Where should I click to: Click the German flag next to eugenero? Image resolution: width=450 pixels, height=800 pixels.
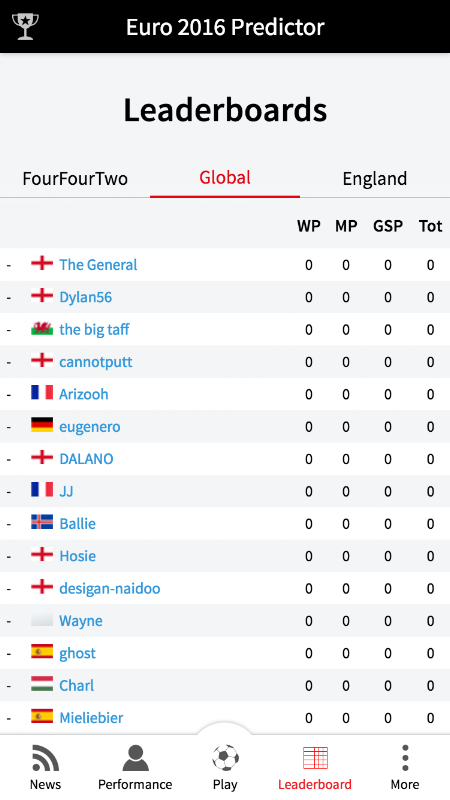[x=42, y=425]
